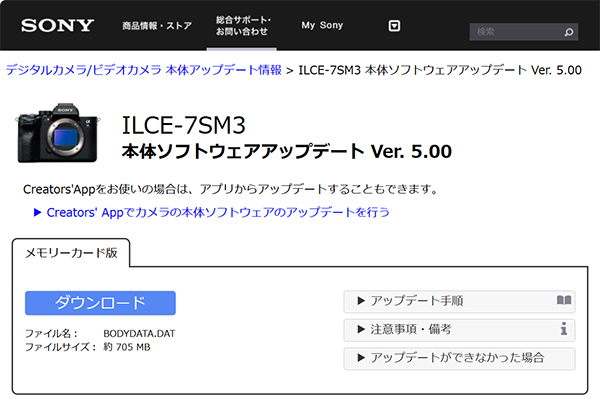This screenshot has height=403, width=600.
Task: Click the 本体ソフトウェアアップデート Ver. 5.00 subheading
Action: point(287,152)
